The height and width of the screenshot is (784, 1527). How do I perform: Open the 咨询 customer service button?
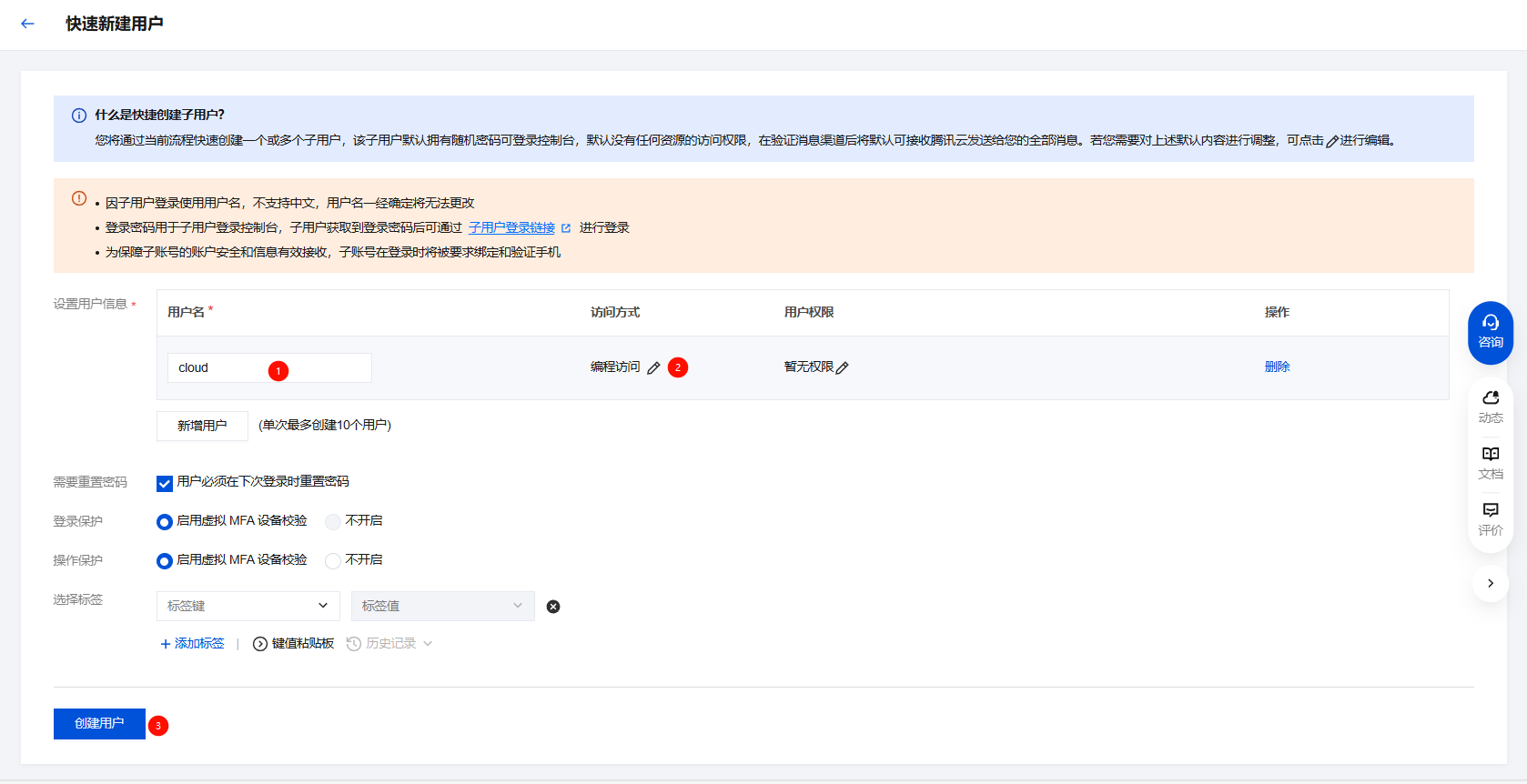(1490, 332)
